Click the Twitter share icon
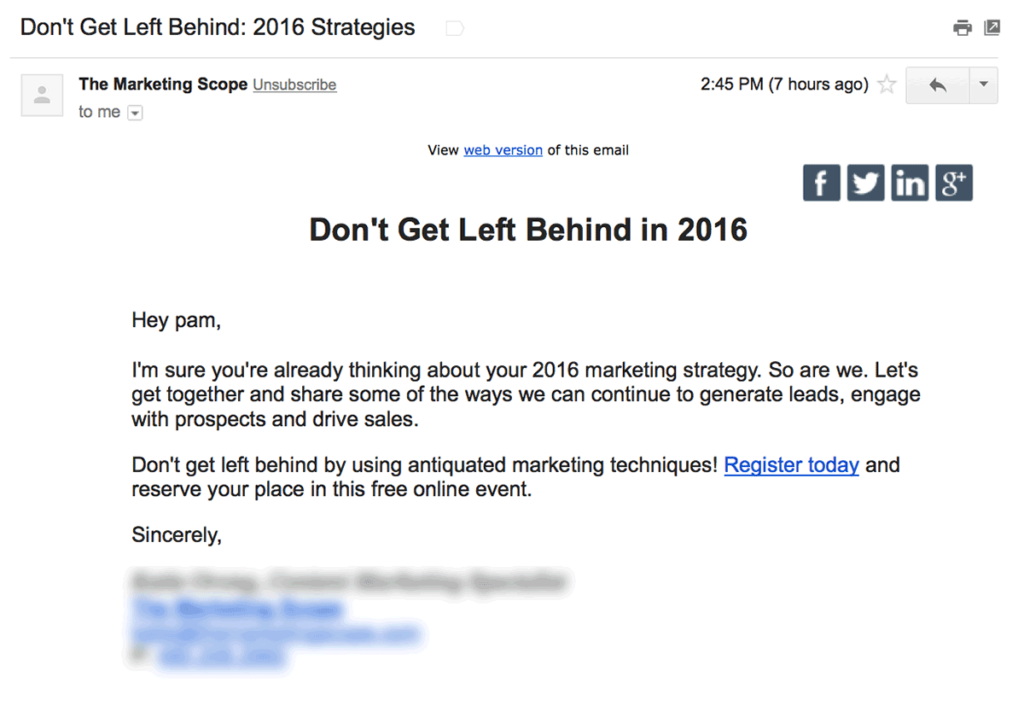 click(x=865, y=182)
